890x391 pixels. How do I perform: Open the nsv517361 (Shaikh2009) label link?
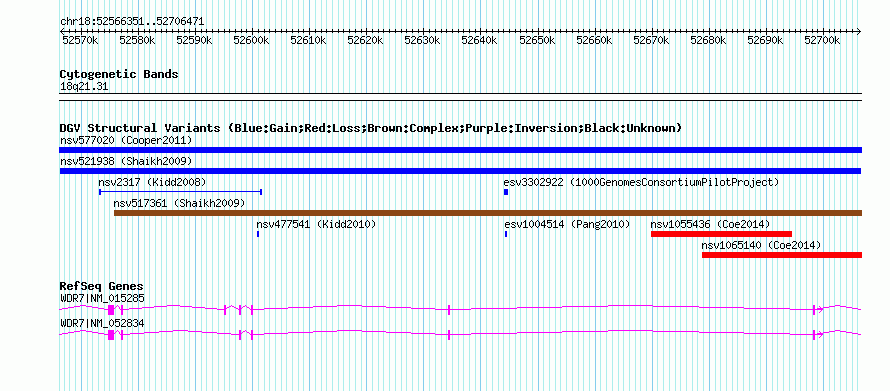179,203
